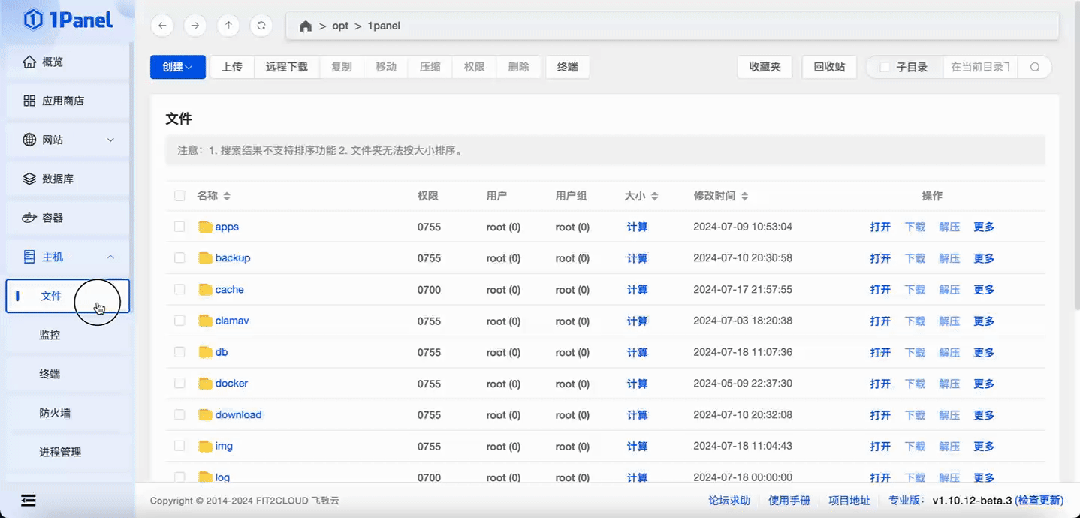Click 打开 for the backup row
Screen dimensions: 1080x518
pyautogui.click(x=880, y=259)
